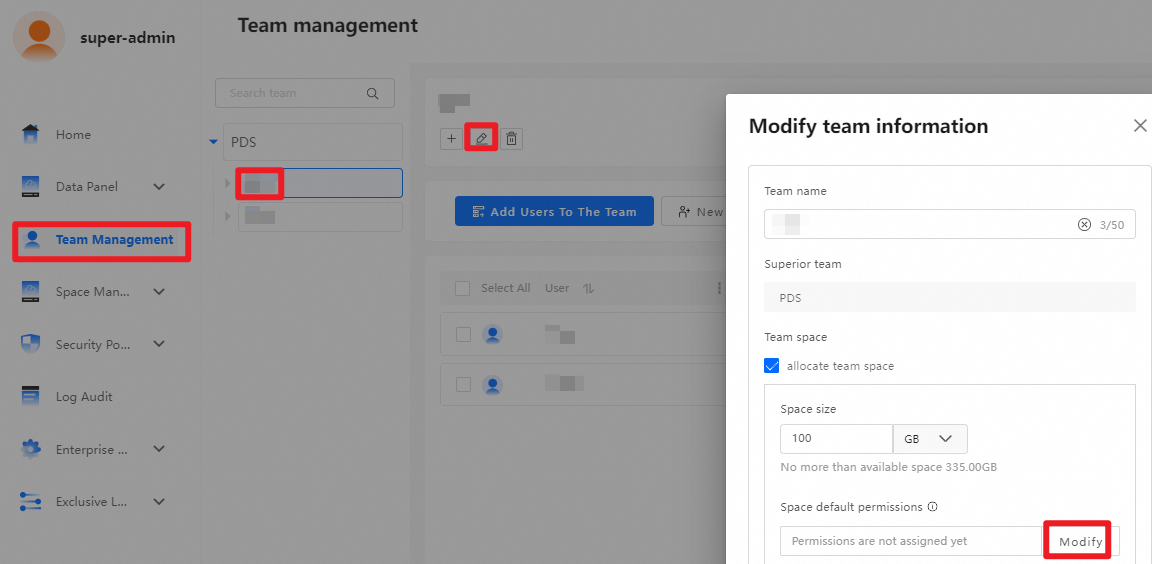Click Add Users To The Team button
Screen dimensions: 1152x564
tap(555, 212)
